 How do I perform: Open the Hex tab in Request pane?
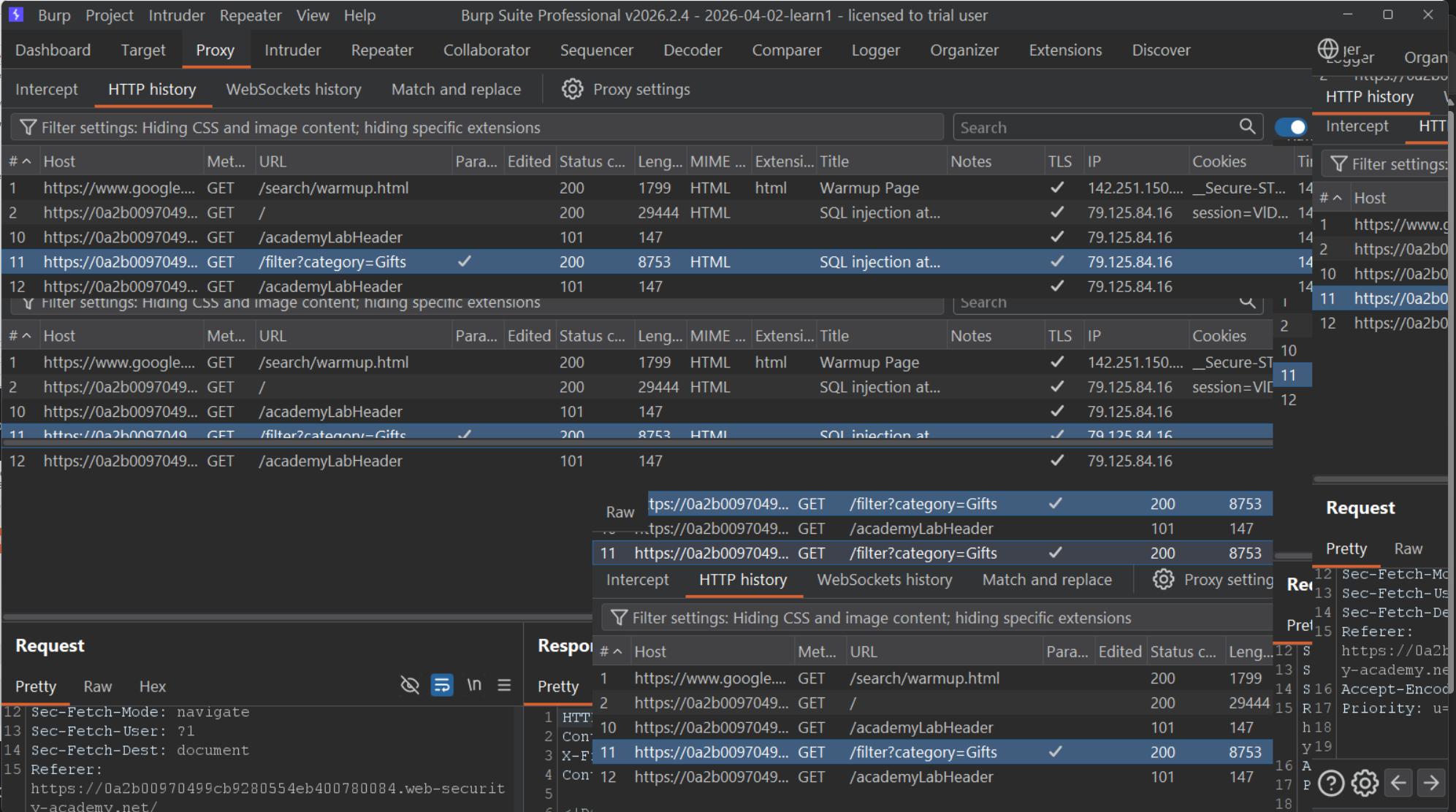[152, 686]
